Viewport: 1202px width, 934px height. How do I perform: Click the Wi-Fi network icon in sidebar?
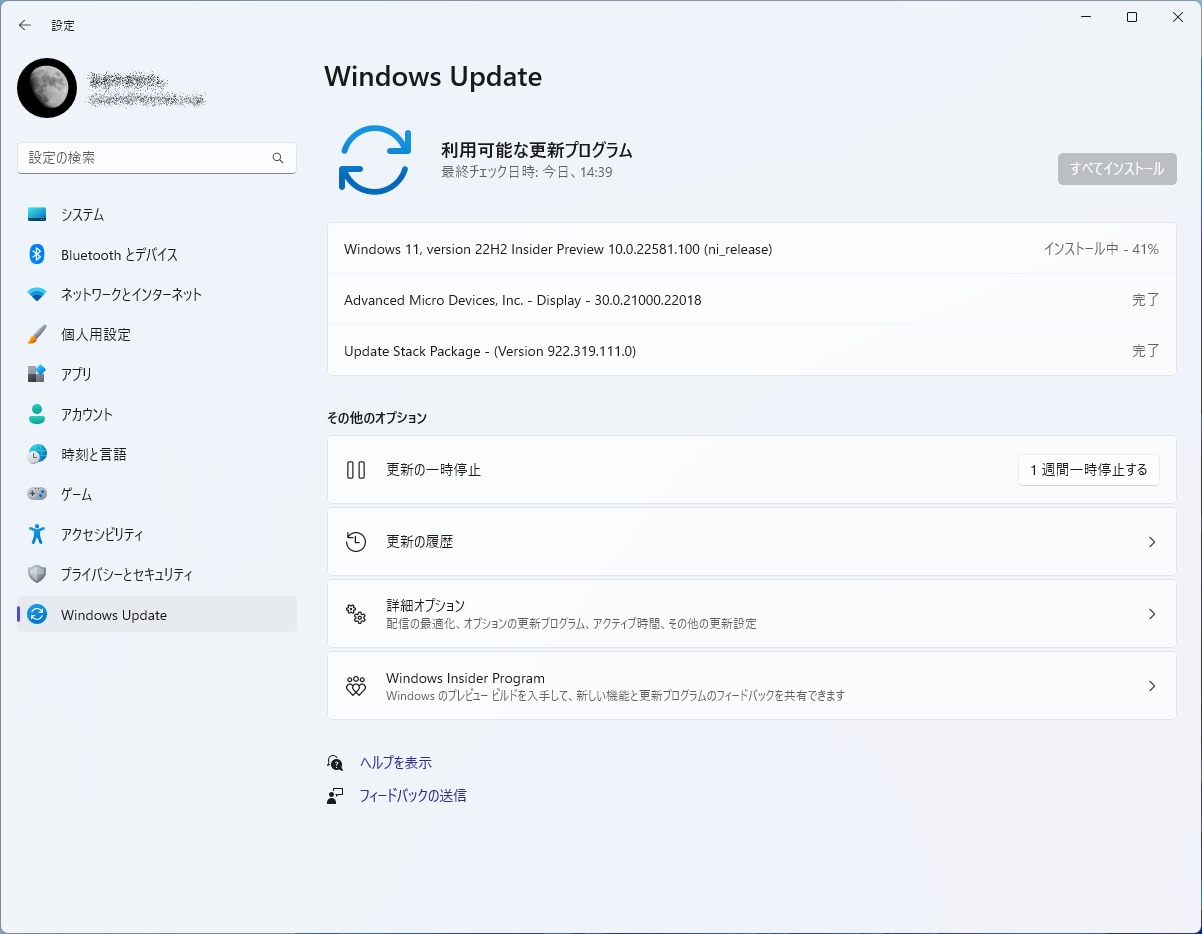click(37, 295)
